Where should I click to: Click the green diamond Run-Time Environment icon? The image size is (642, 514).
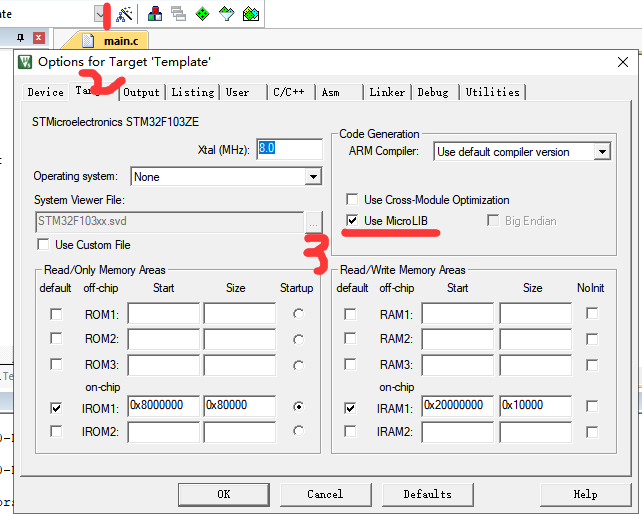coord(202,14)
